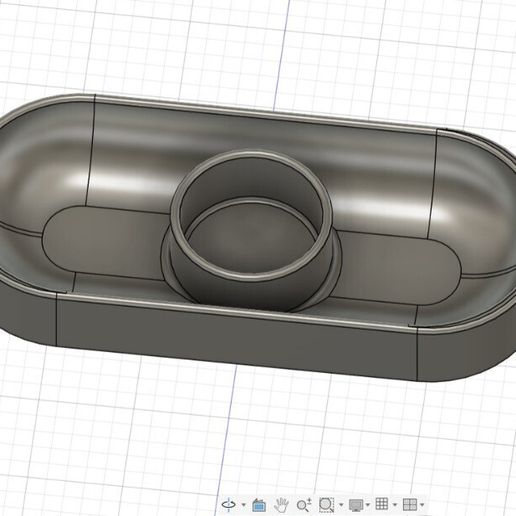The image size is (516, 516).
Task: Expand the Display Settings dropdown arrow
Action: [368, 505]
